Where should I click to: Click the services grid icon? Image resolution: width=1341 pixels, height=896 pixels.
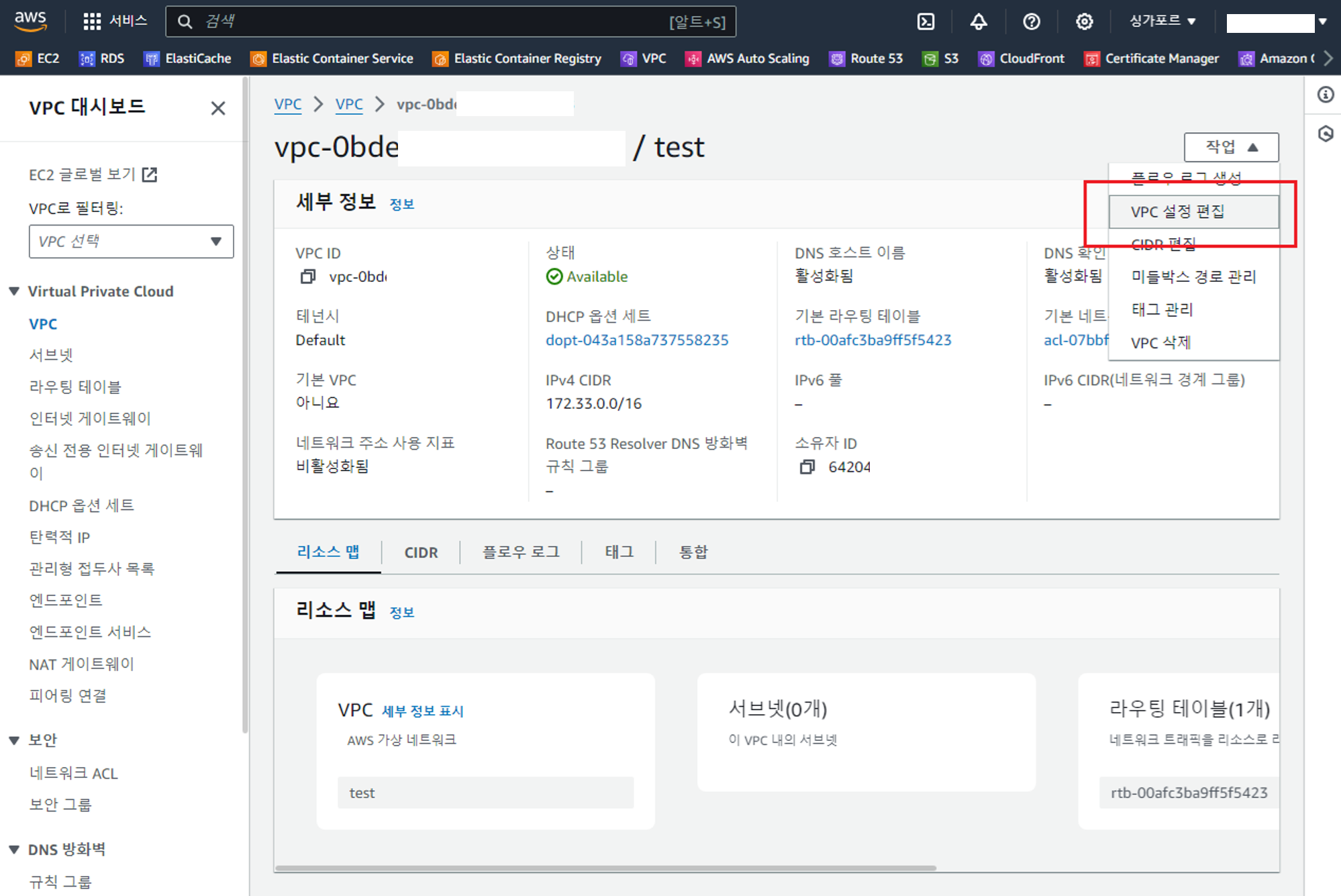coord(92,21)
